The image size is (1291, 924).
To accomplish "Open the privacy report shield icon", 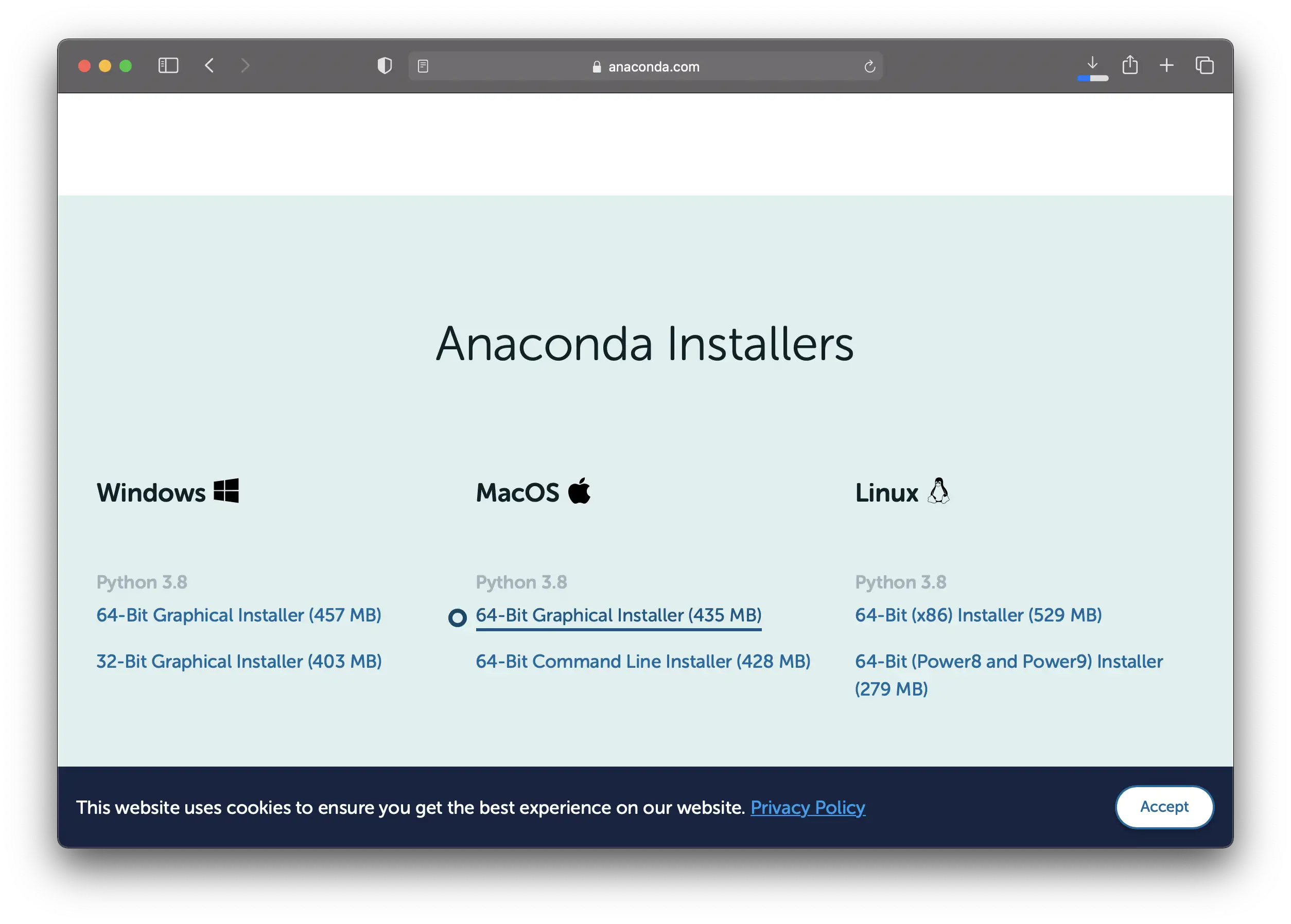I will point(385,66).
